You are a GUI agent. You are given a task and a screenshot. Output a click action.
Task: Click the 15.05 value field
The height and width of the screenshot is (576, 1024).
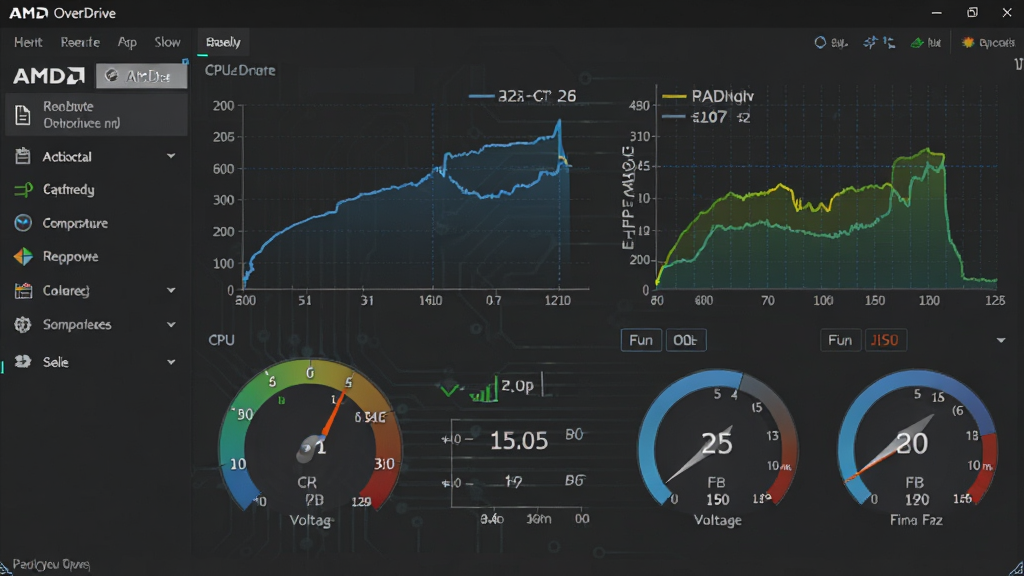point(519,441)
